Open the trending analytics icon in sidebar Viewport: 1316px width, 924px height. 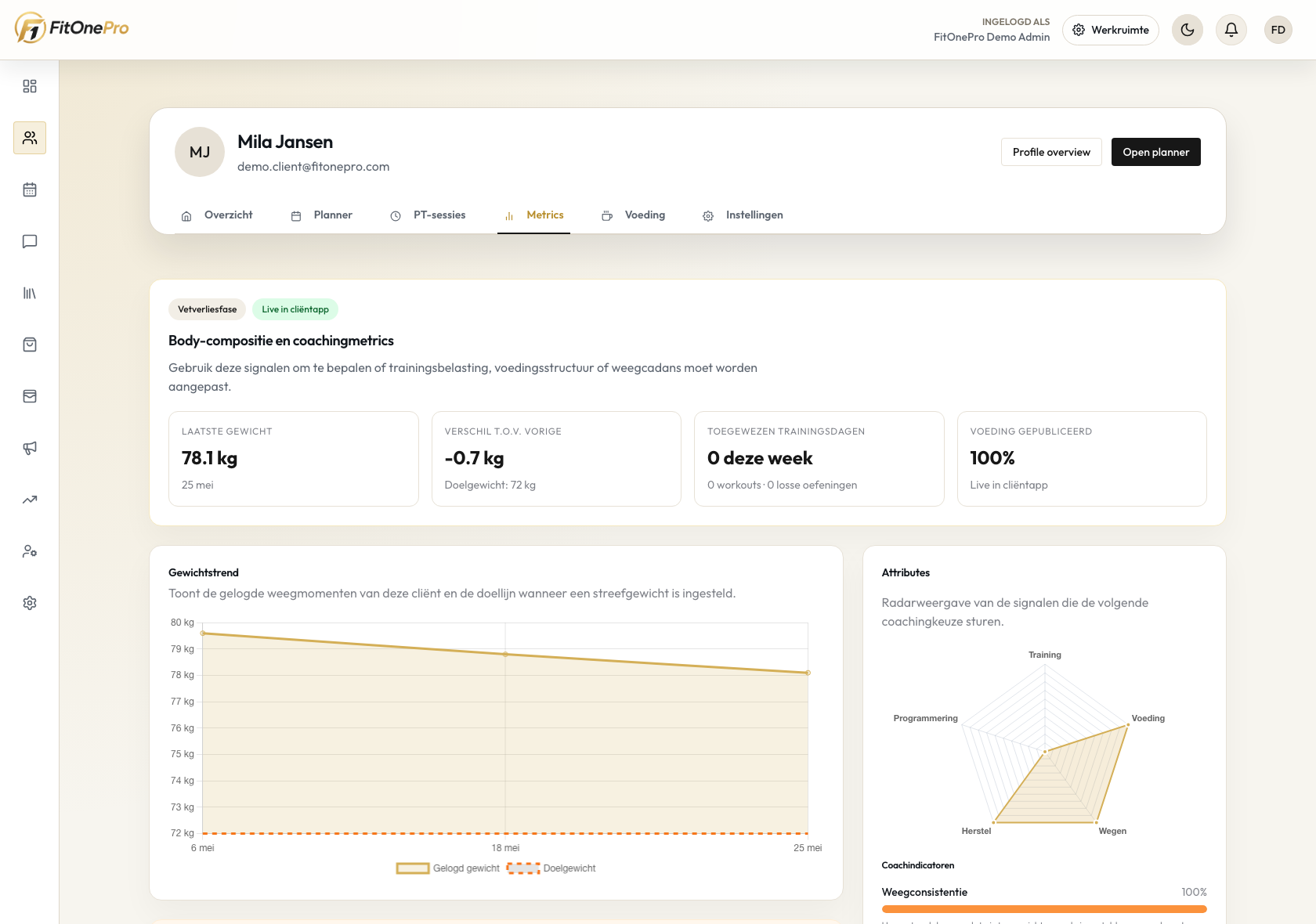(x=30, y=500)
